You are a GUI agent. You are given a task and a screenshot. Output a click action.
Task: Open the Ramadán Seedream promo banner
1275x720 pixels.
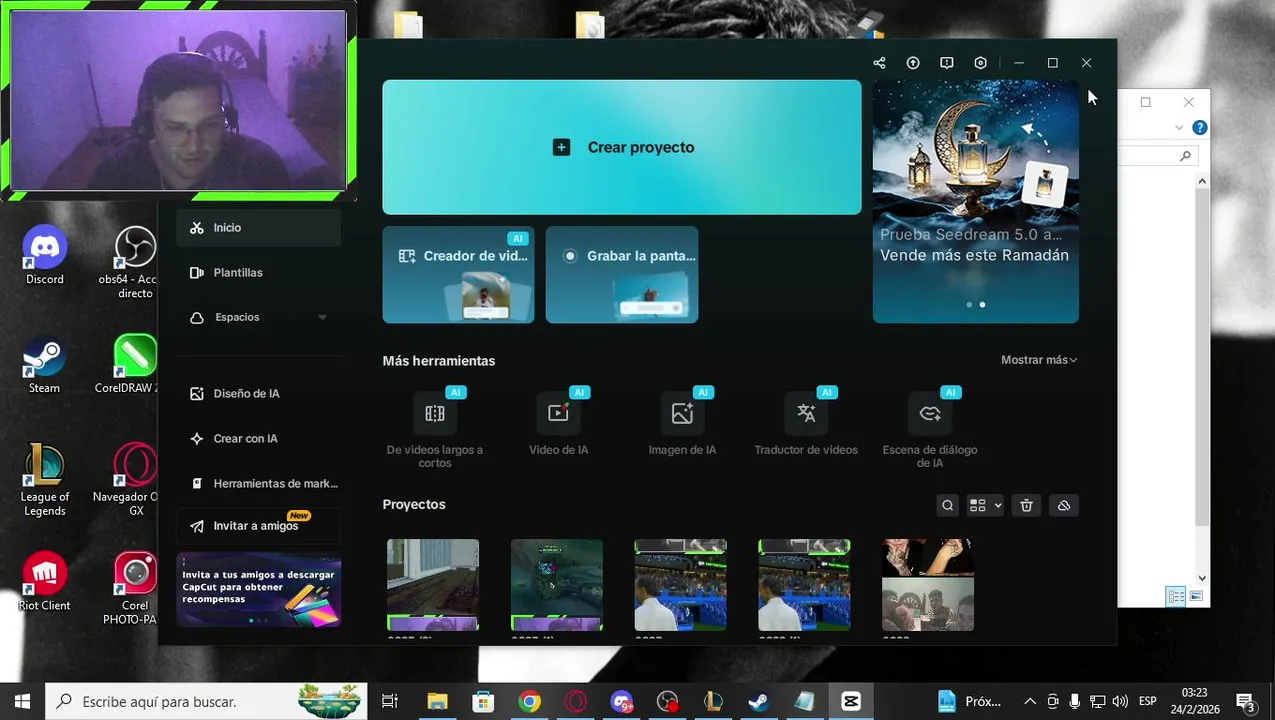pyautogui.click(x=976, y=202)
